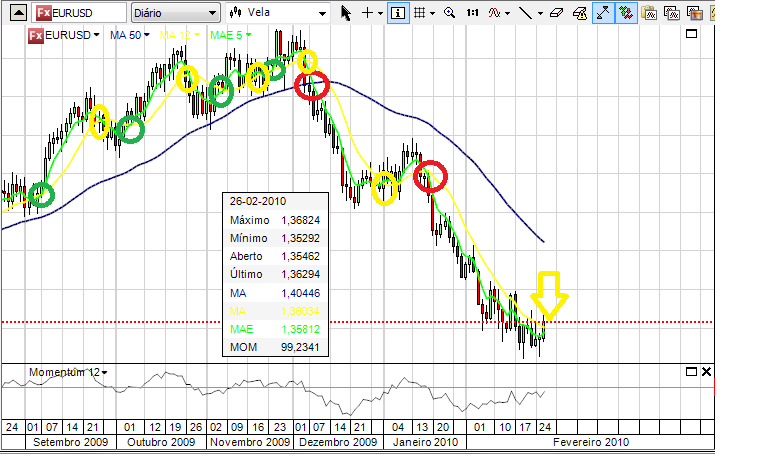Open the line tools dropdown arrow
Image resolution: width=768 pixels, height=460 pixels.
[540, 14]
